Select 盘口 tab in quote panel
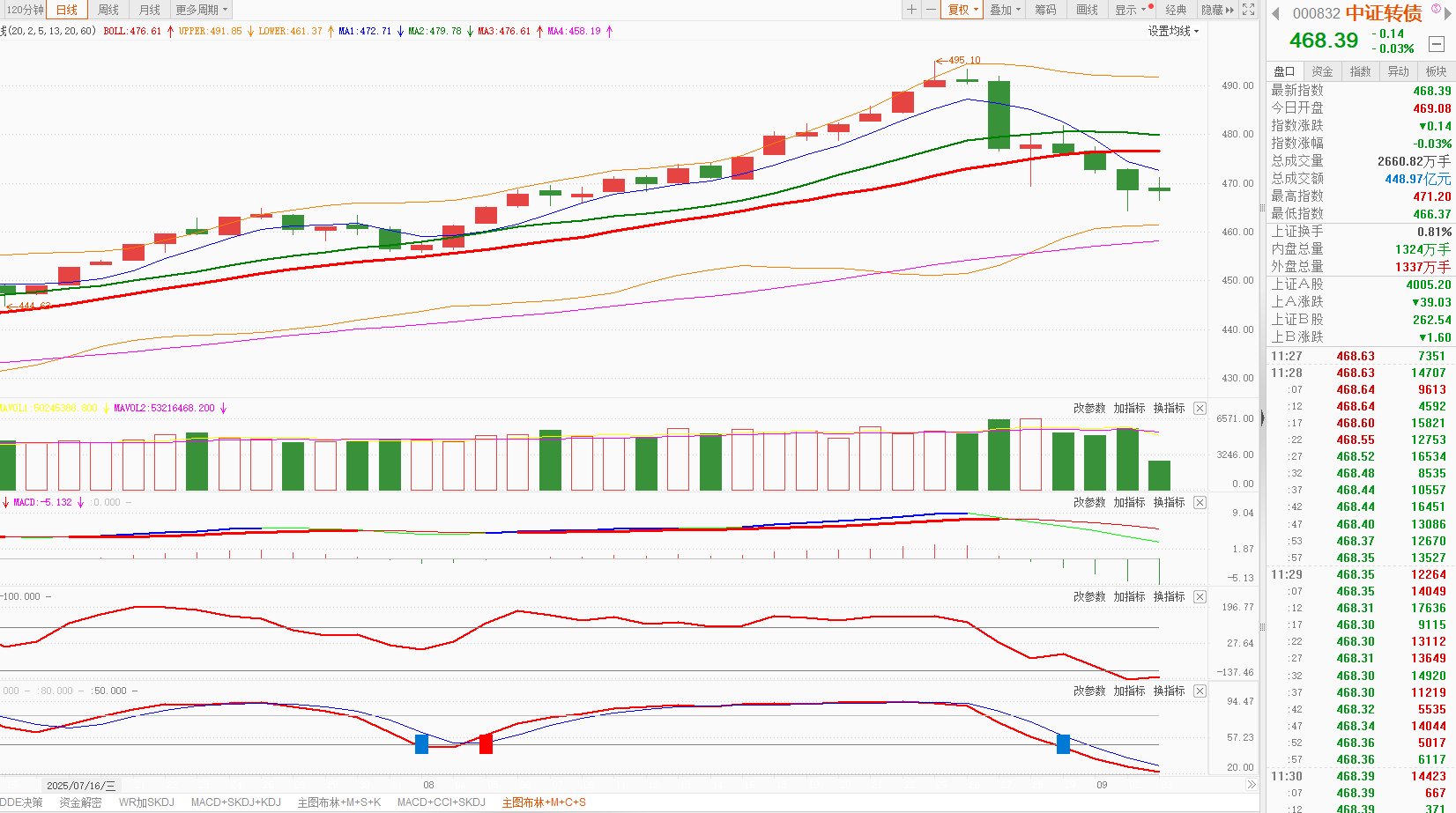The height and width of the screenshot is (813, 1456). pos(1285,71)
